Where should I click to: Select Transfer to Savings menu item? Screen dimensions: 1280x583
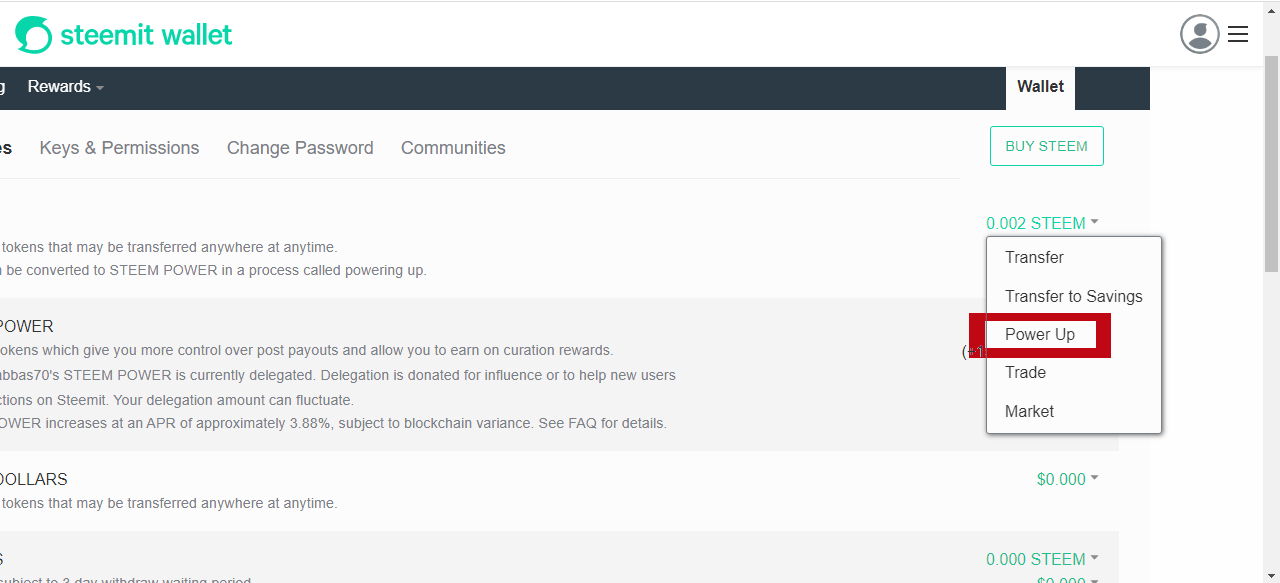tap(1074, 296)
